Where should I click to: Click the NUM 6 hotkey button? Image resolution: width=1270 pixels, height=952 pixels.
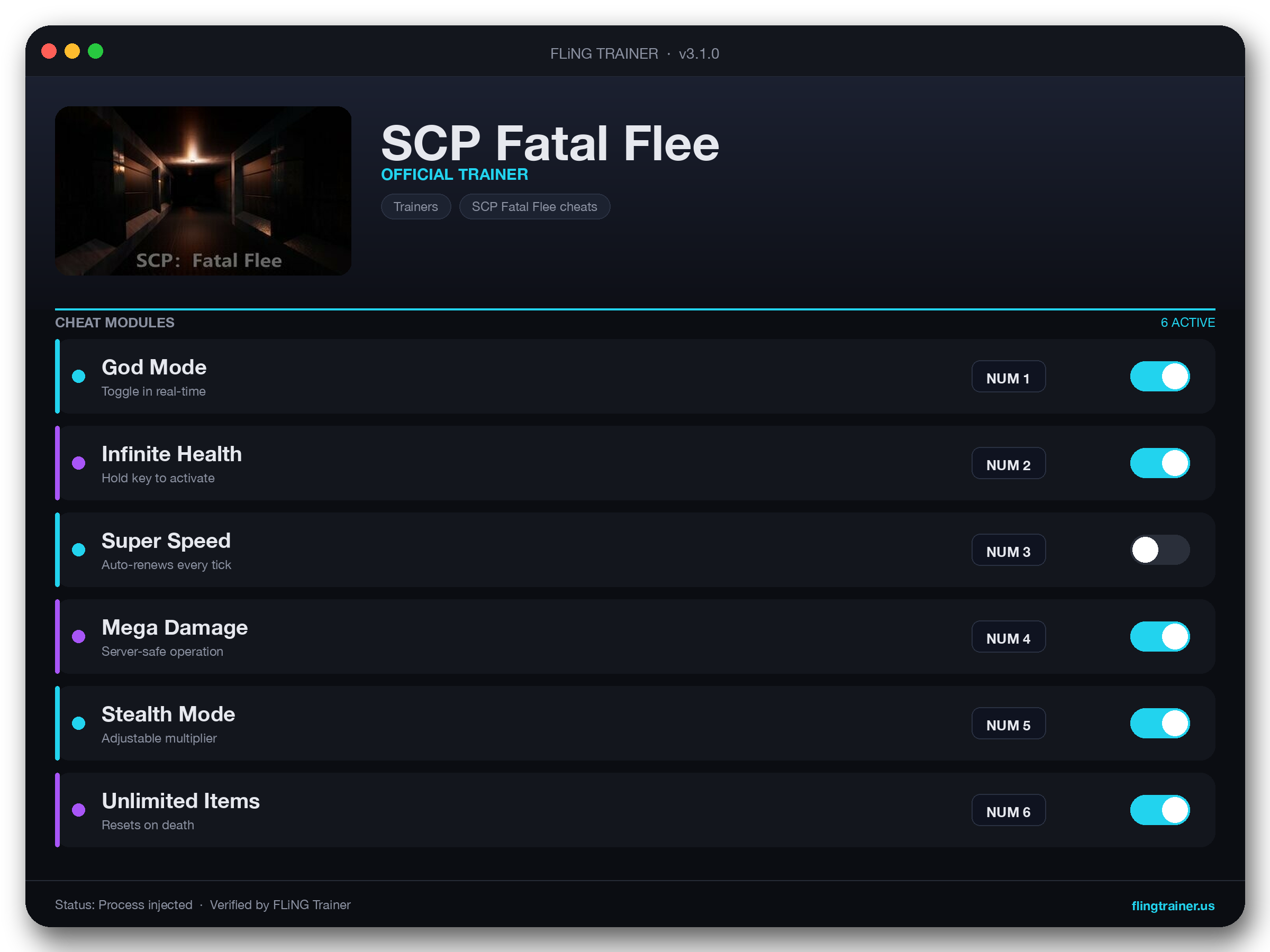tap(1008, 810)
